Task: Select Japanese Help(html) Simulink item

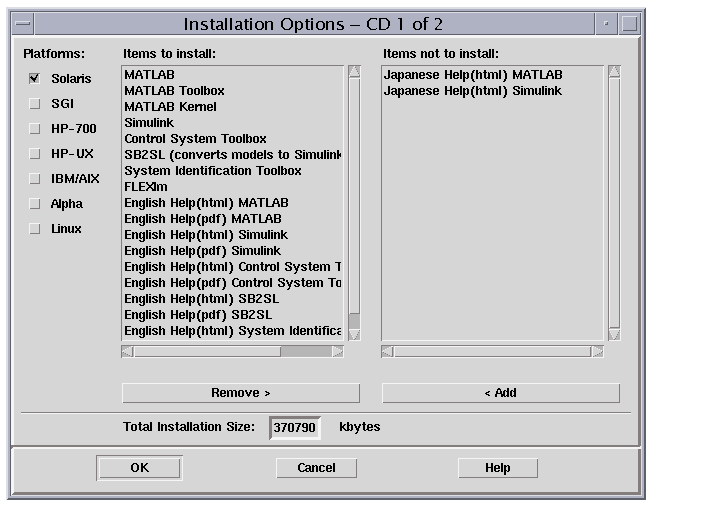Action: pyautogui.click(x=492, y=91)
